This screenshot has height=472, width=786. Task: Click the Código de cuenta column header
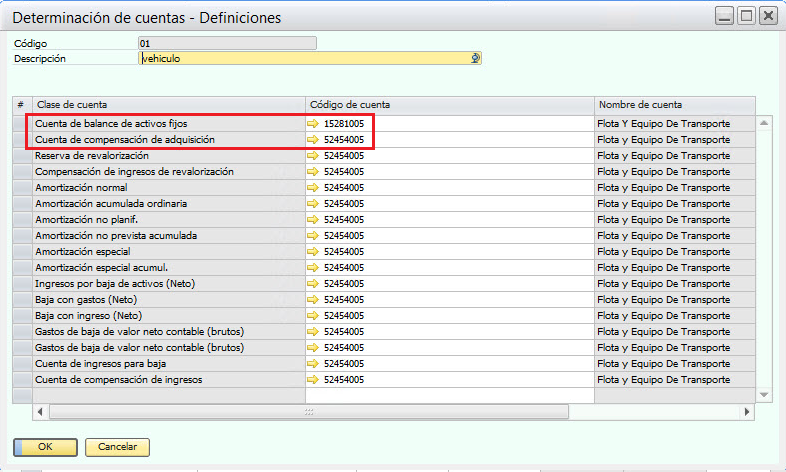pos(449,105)
